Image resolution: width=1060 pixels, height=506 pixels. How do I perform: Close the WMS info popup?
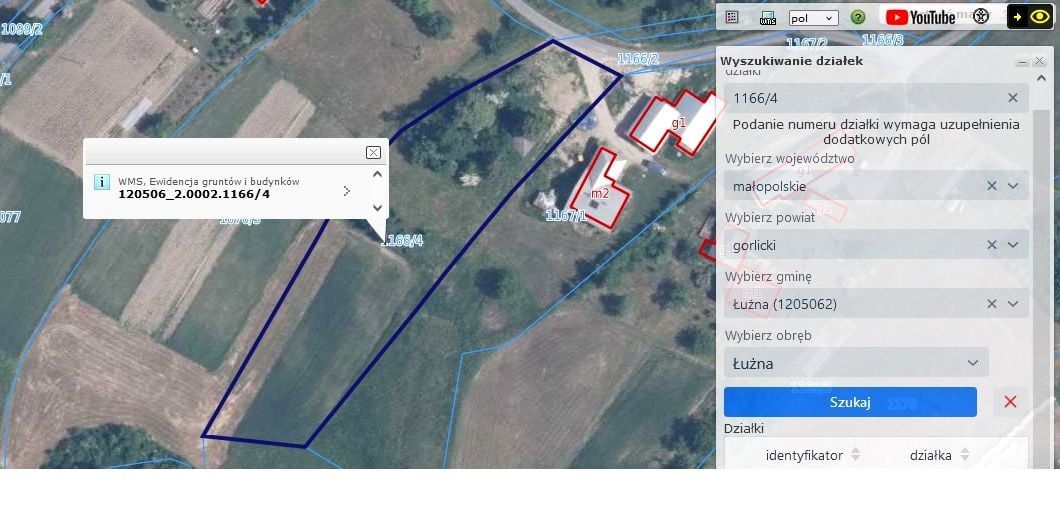[x=373, y=152]
